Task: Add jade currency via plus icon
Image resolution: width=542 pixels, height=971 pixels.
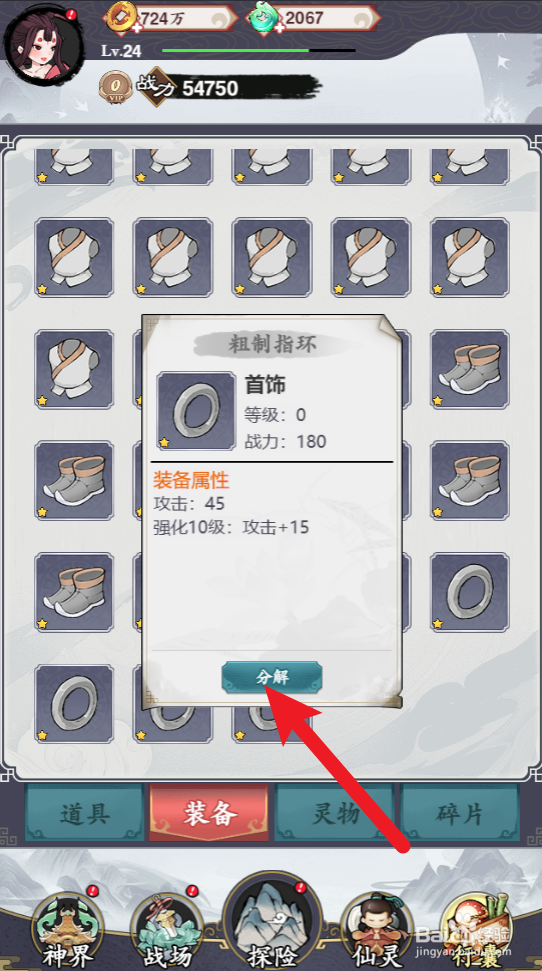Action: tap(280, 28)
